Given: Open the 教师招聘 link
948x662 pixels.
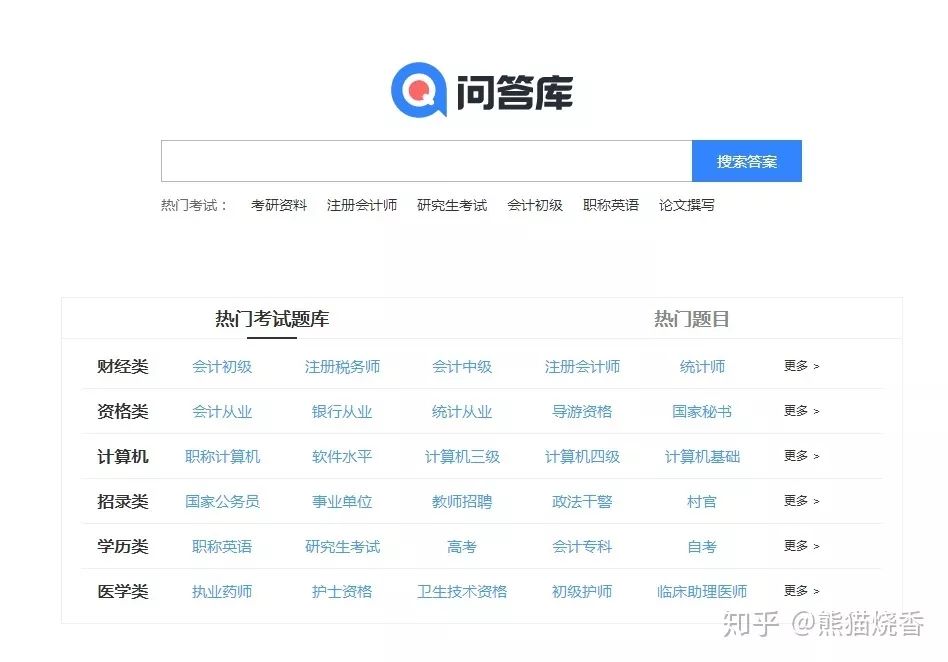Looking at the screenshot, I should [460, 502].
